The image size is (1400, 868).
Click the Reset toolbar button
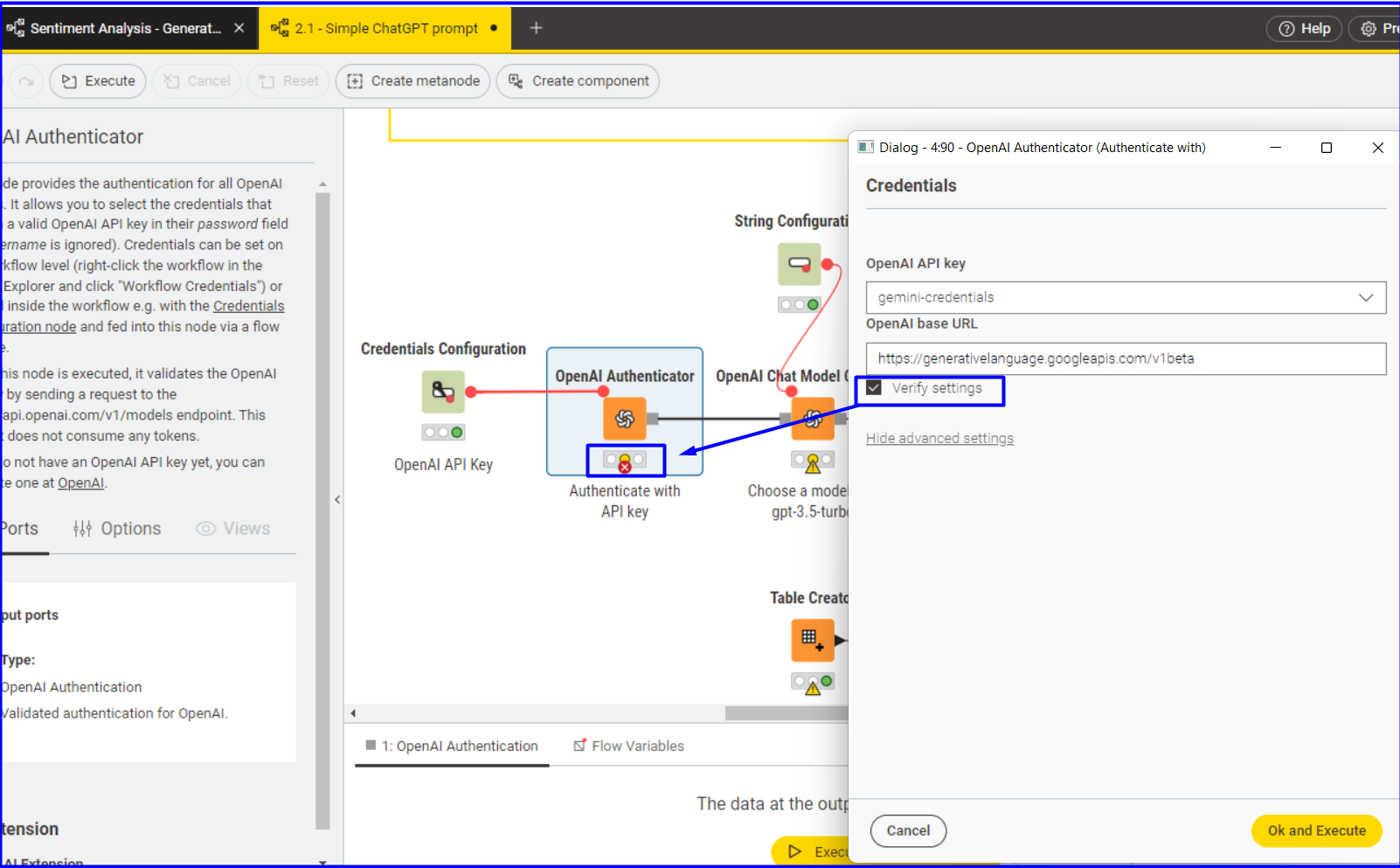pos(288,81)
